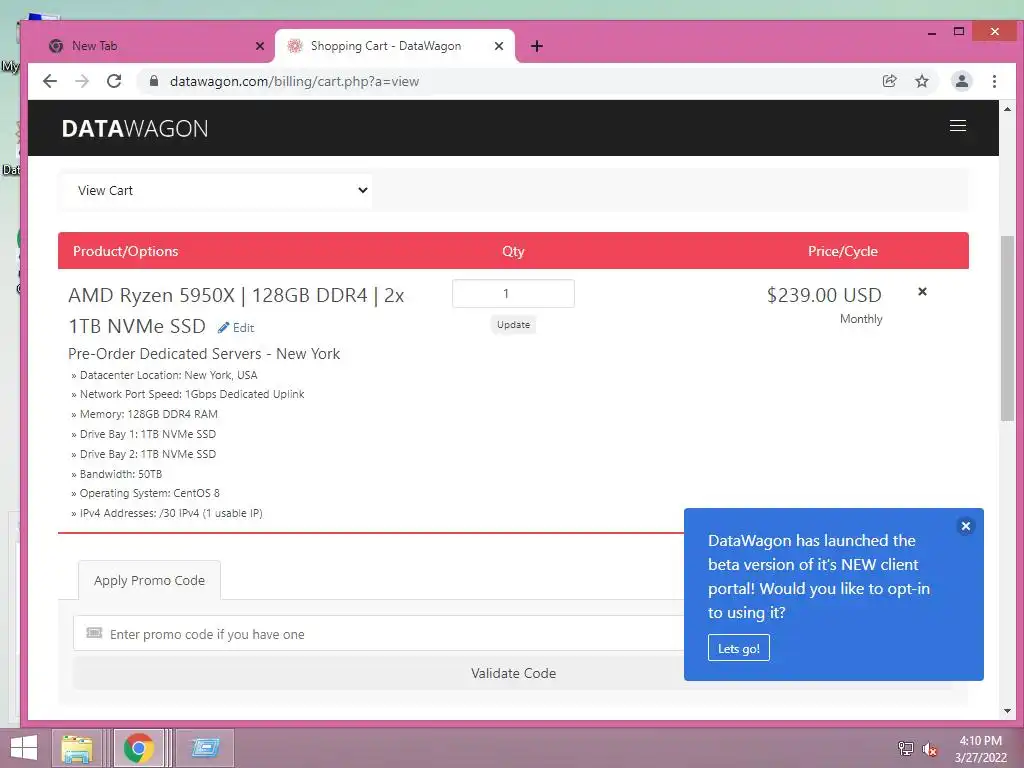Open the taskbar clock showing 4:10 PM
The height and width of the screenshot is (768, 1024).
point(980,749)
